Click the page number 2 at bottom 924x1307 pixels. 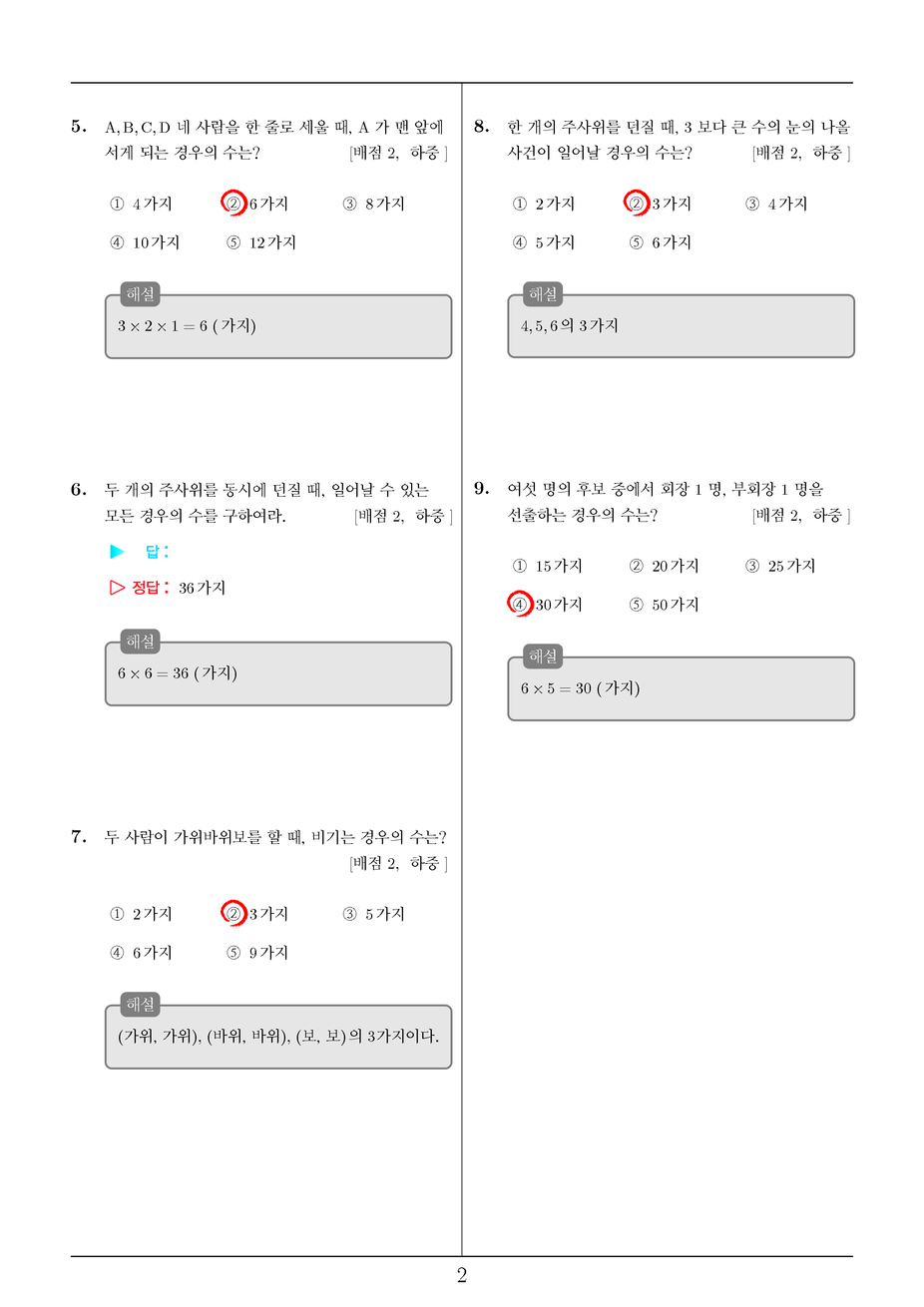tap(462, 1275)
